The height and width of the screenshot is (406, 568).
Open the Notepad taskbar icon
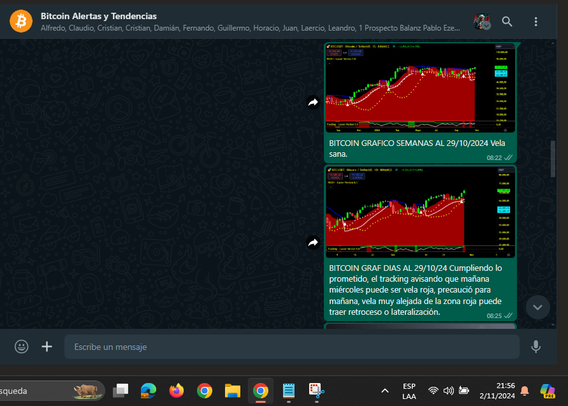tap(289, 391)
